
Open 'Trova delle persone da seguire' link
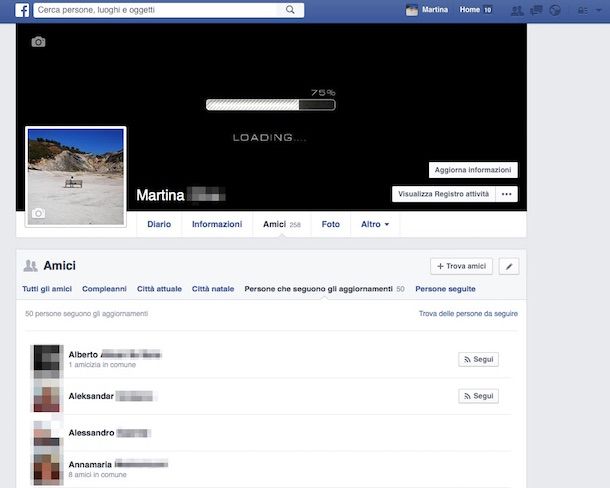(468, 314)
